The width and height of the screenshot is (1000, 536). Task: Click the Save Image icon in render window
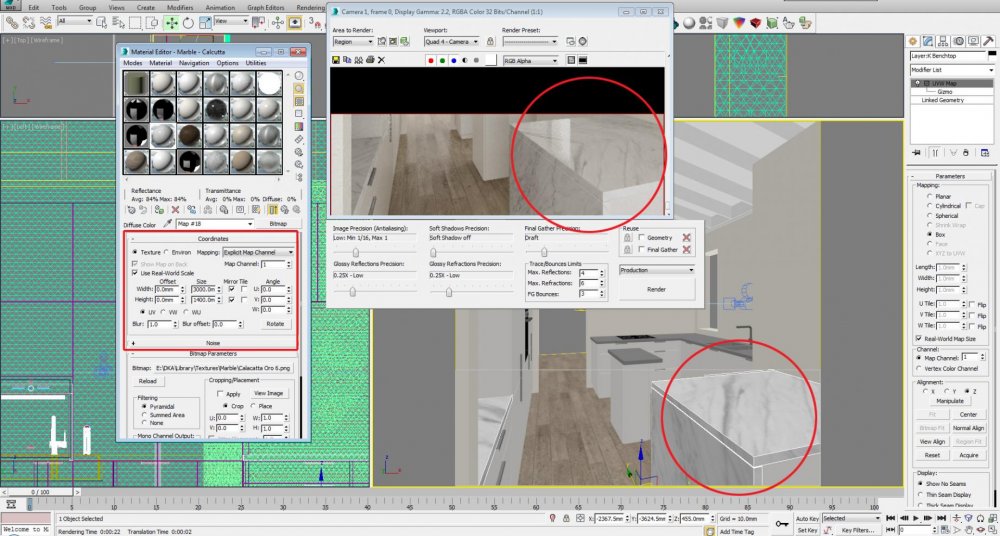[336, 60]
